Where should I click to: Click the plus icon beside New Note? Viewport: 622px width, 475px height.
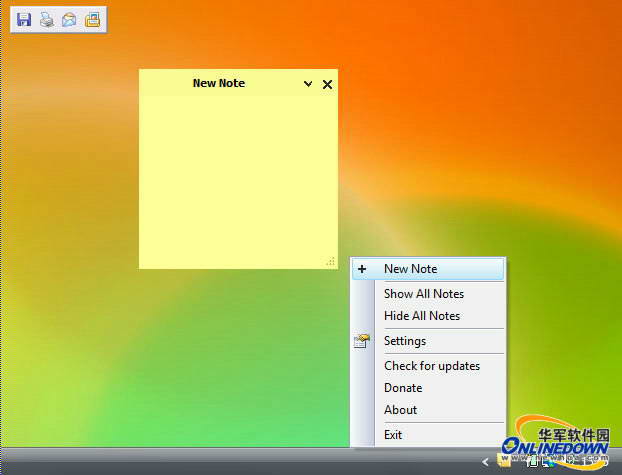(x=362, y=269)
